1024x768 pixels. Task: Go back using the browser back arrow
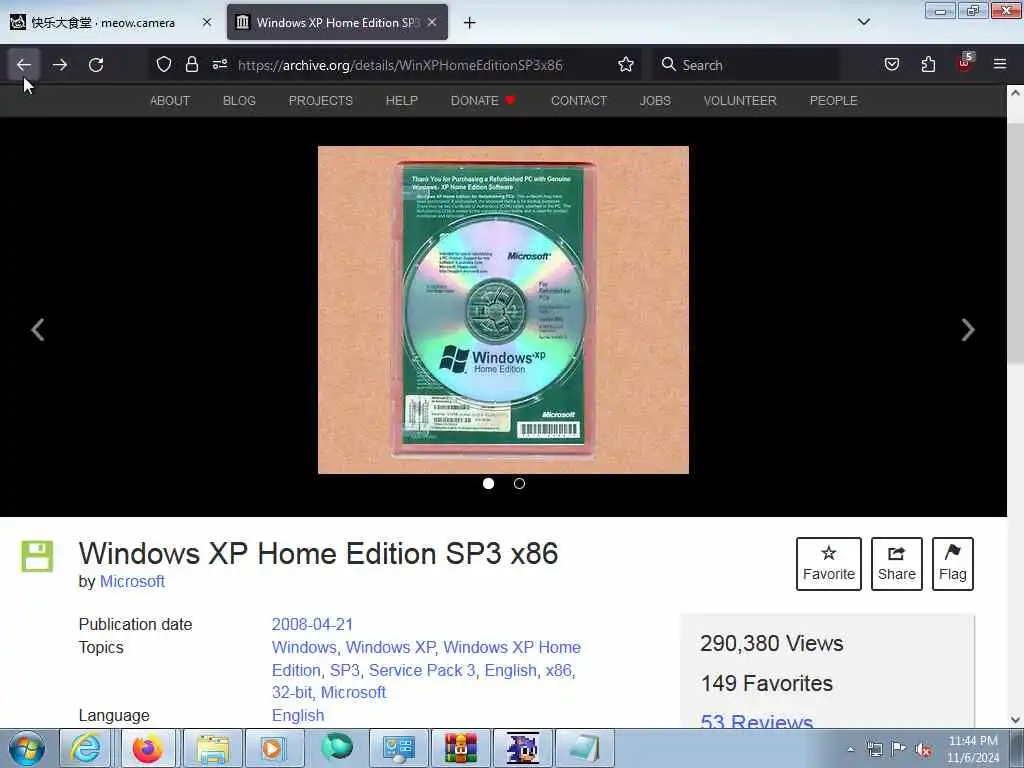24,65
